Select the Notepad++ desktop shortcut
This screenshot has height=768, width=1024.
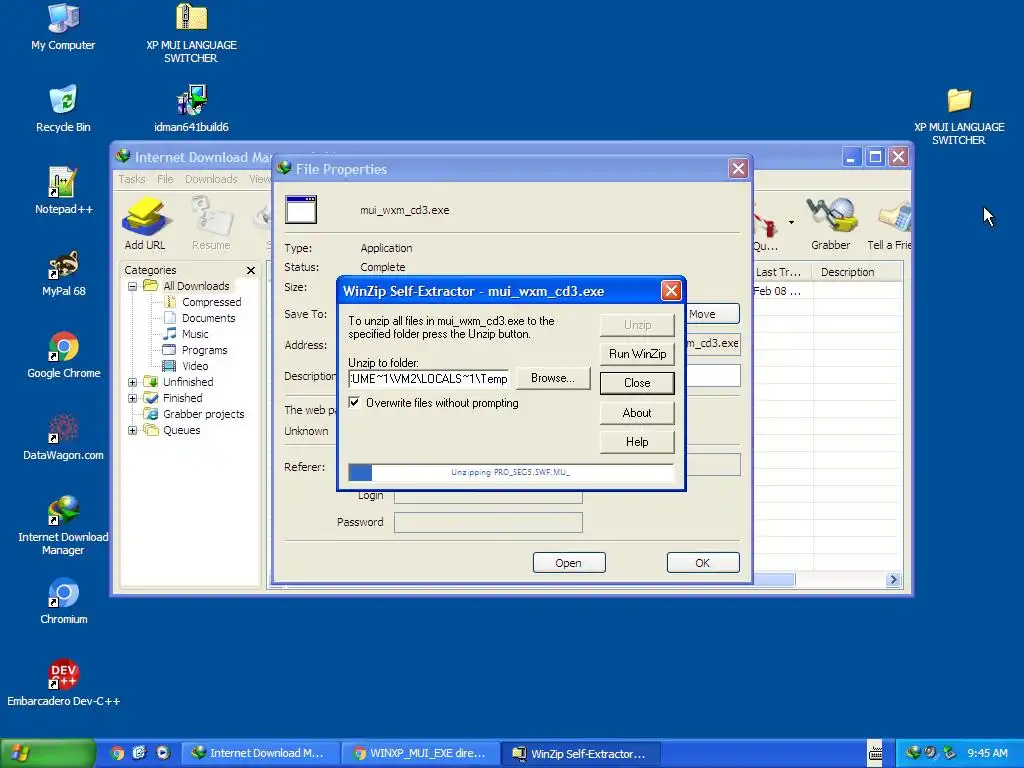point(63,191)
